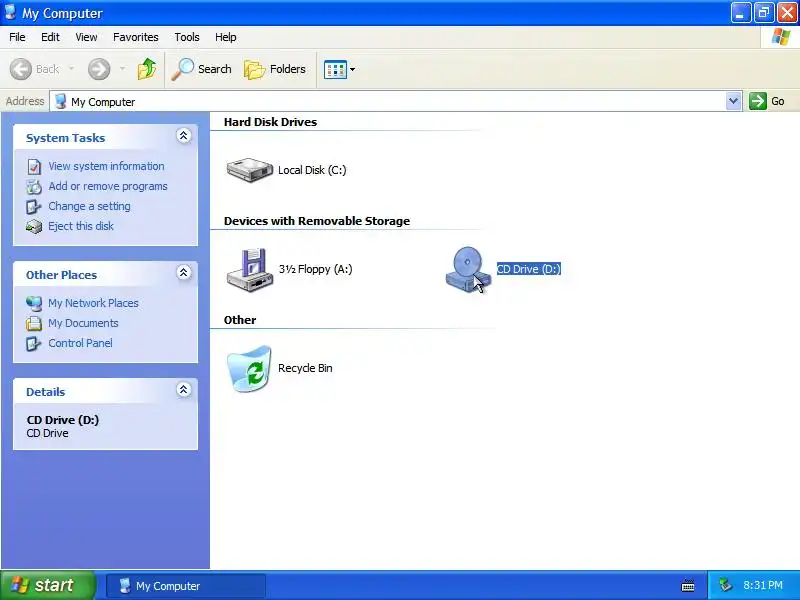Collapse the Other Places panel
Image resolution: width=800 pixels, height=600 pixels.
(184, 272)
